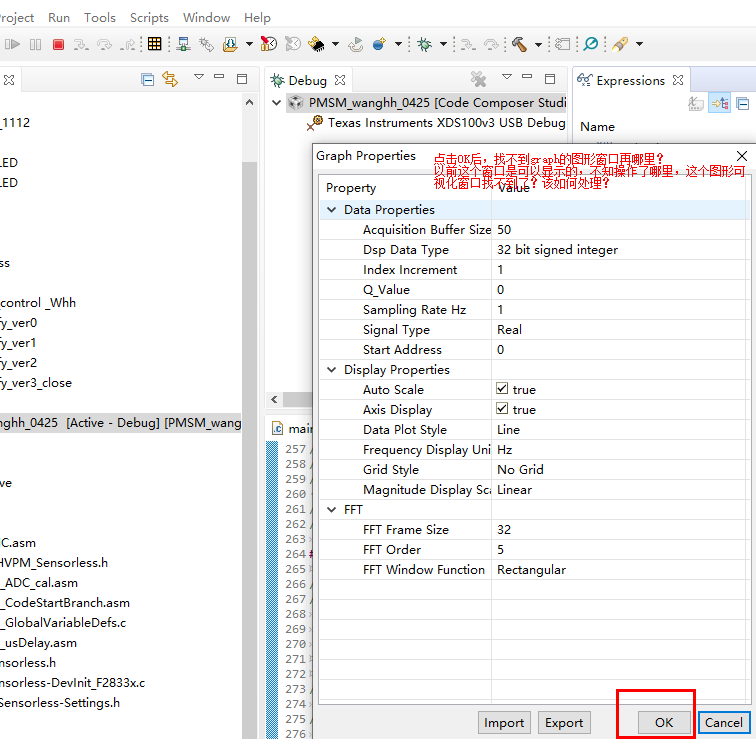Click remove all terminated icon in Debug view

coord(478,79)
